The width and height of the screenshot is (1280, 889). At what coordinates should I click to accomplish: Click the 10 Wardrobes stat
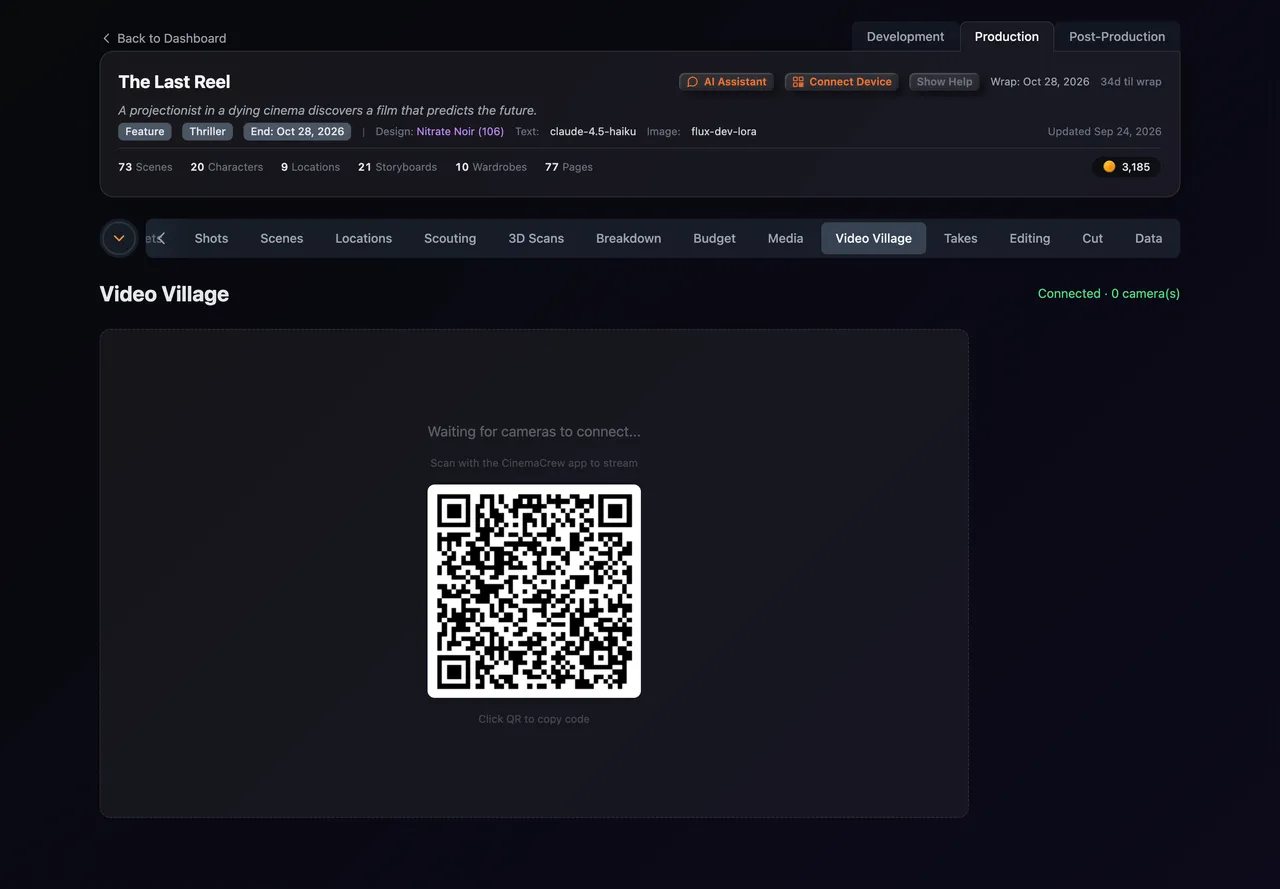[491, 167]
